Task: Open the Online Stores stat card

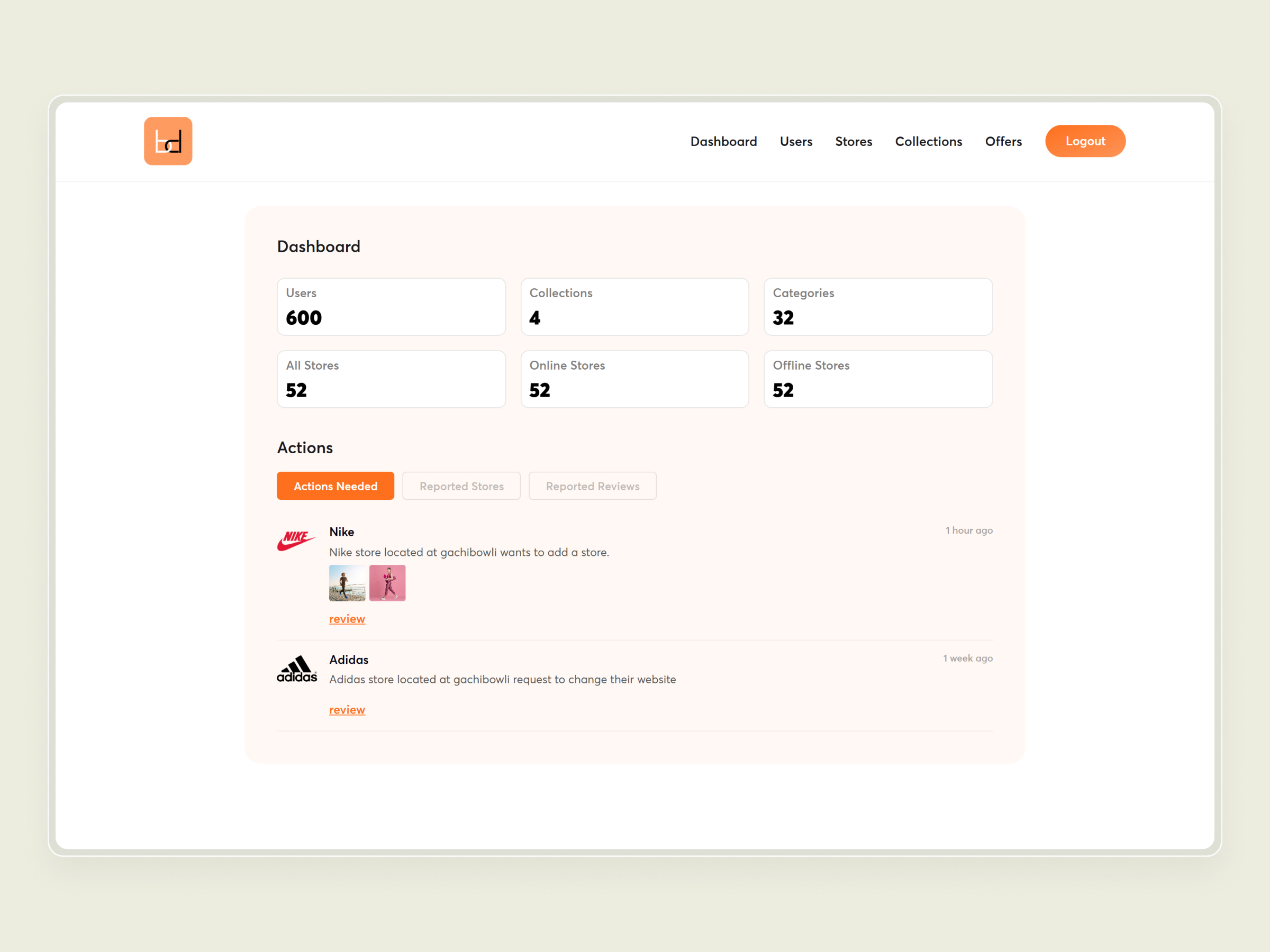Action: (x=634, y=379)
